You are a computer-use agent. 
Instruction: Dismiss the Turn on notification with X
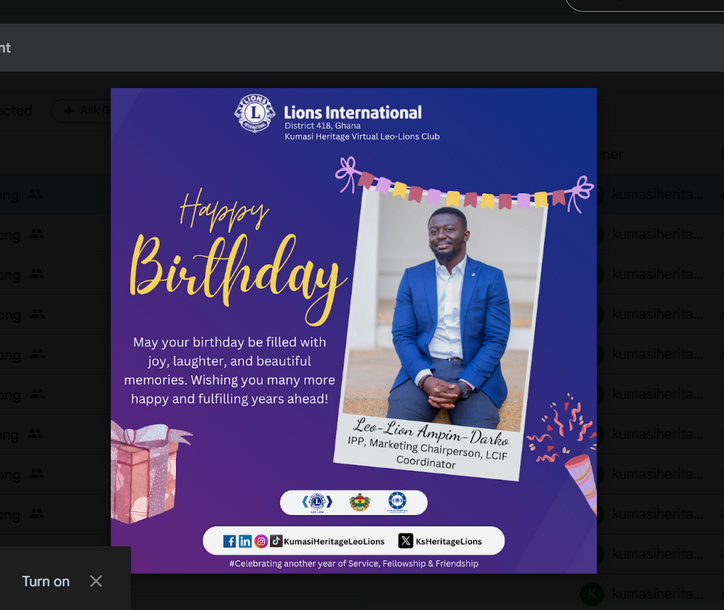pos(96,581)
